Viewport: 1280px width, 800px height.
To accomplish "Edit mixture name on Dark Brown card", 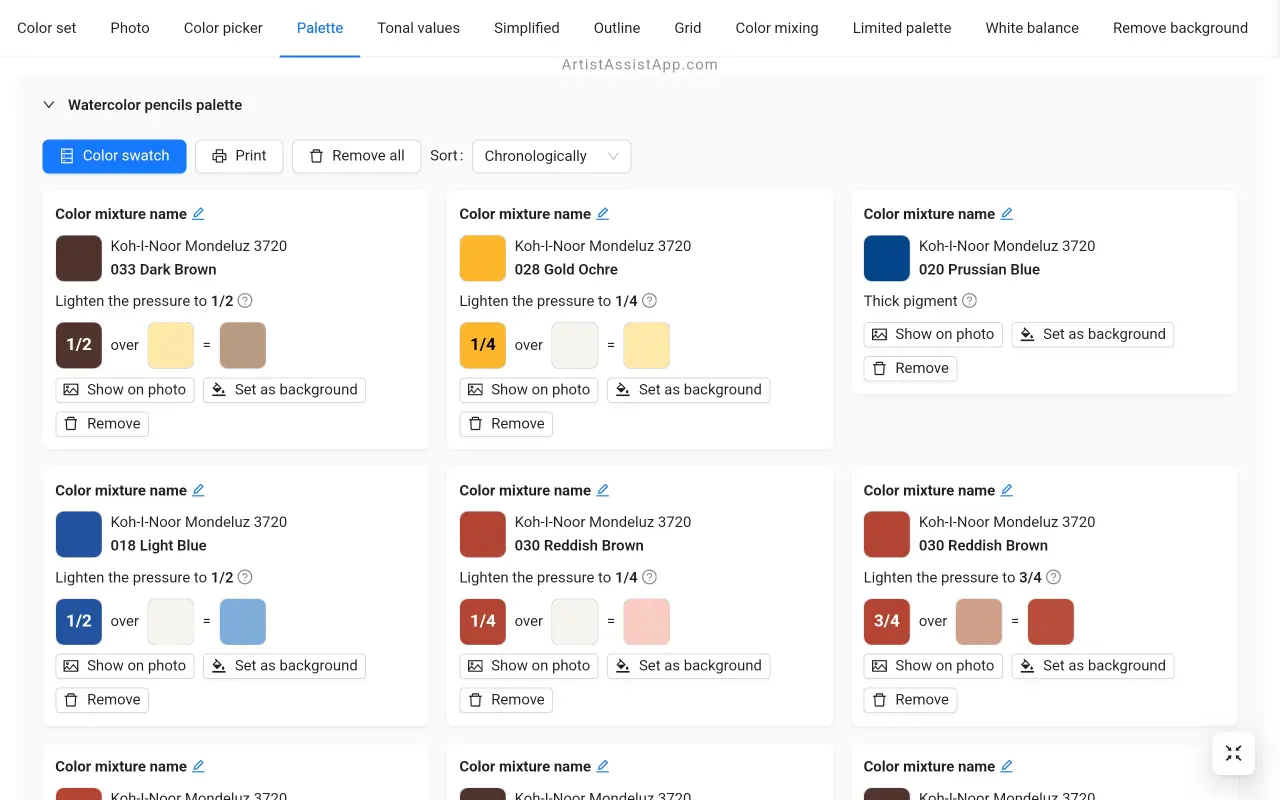I will click(x=198, y=214).
